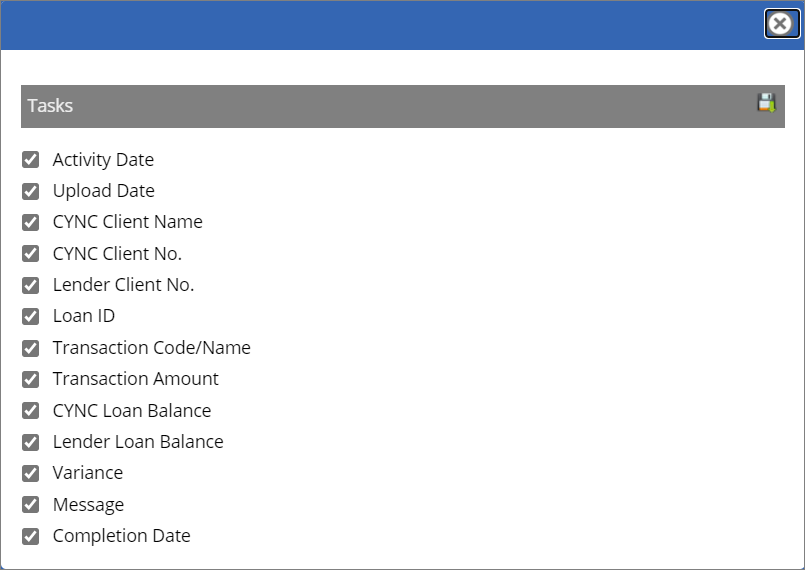The height and width of the screenshot is (570, 805).
Task: Uncheck the CYNC Loan Balance checkbox
Action: [31, 411]
